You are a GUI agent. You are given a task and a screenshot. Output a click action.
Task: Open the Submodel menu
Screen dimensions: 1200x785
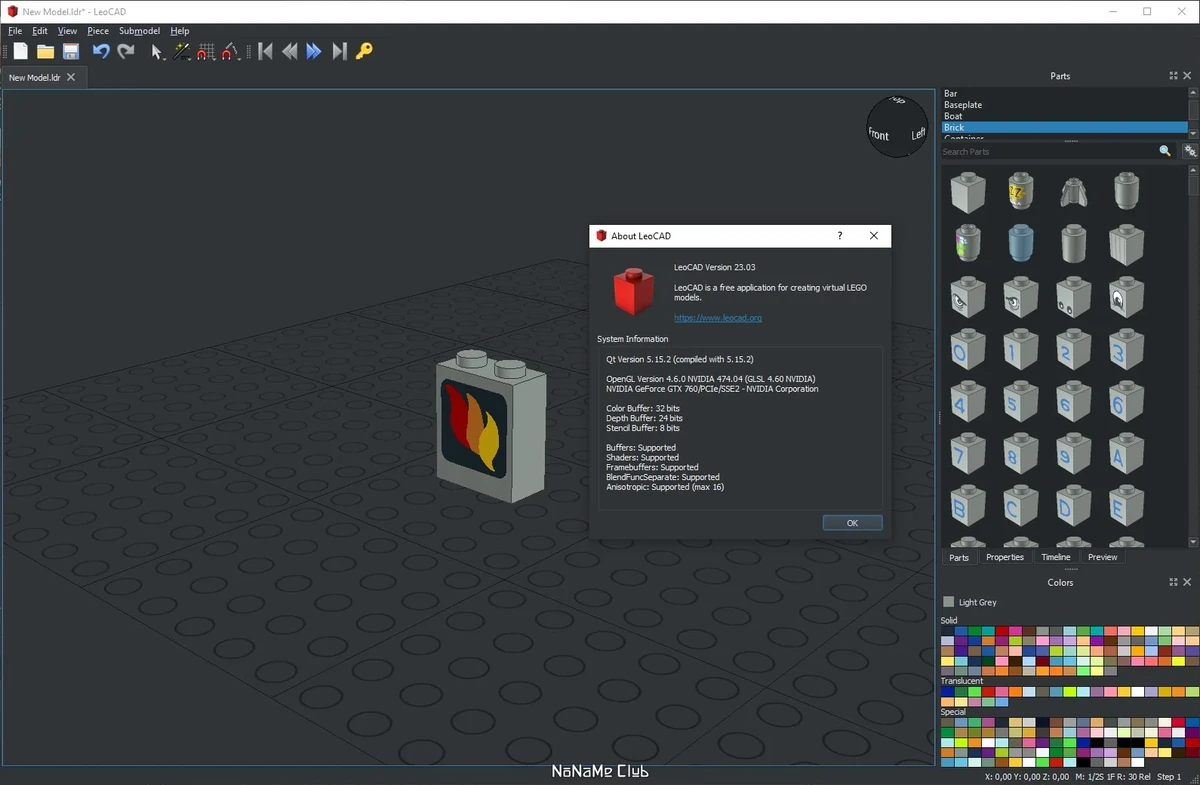[x=139, y=31]
